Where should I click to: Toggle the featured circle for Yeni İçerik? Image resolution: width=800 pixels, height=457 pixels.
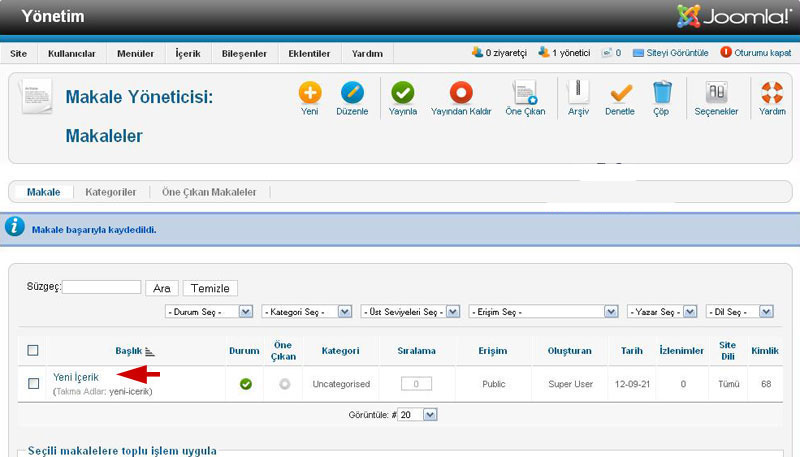pos(285,384)
